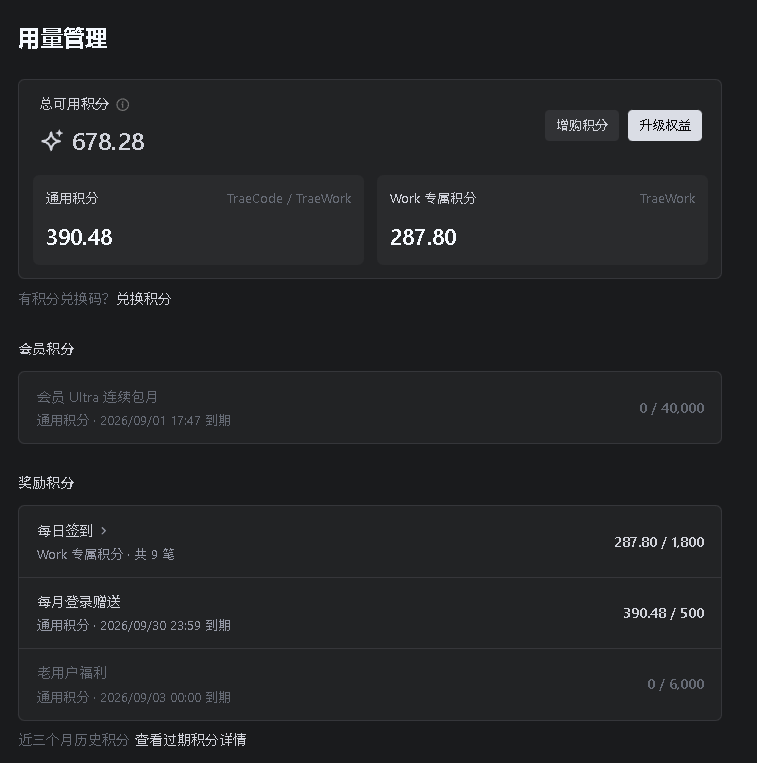Open the 查看过期积分详情 link
The width and height of the screenshot is (757, 763).
click(x=190, y=740)
